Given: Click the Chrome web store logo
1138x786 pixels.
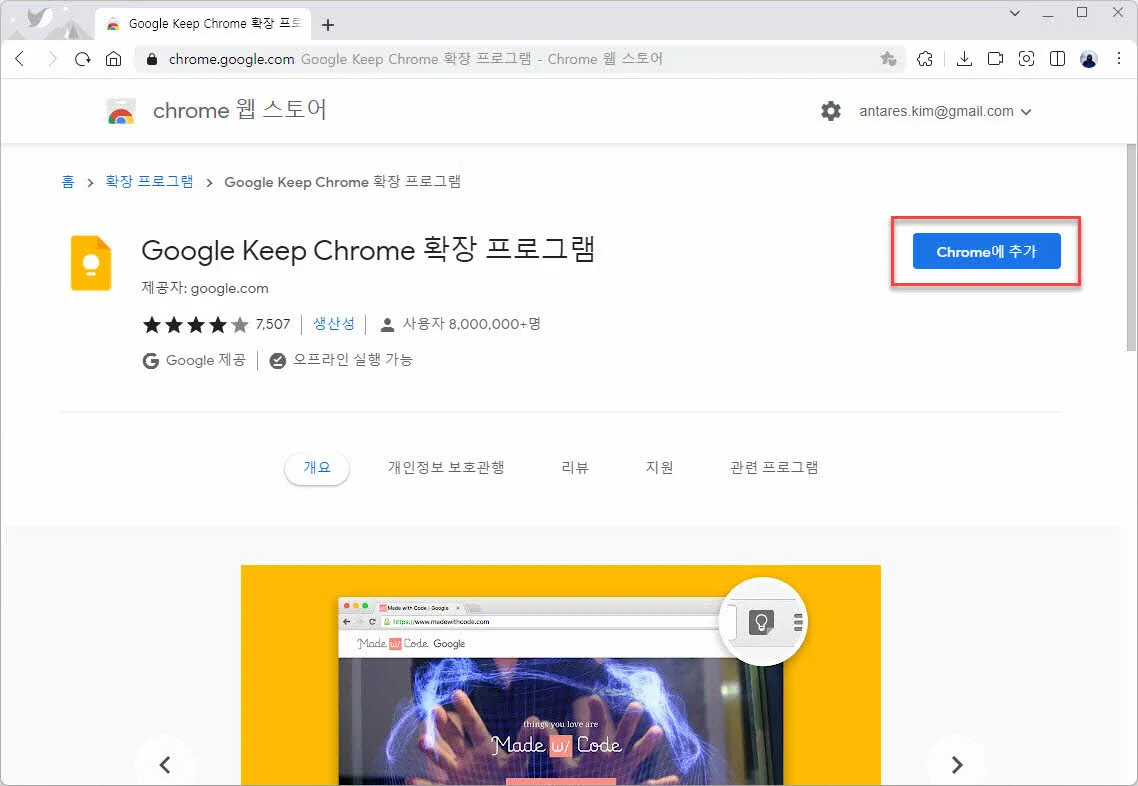Looking at the screenshot, I should click(x=121, y=111).
